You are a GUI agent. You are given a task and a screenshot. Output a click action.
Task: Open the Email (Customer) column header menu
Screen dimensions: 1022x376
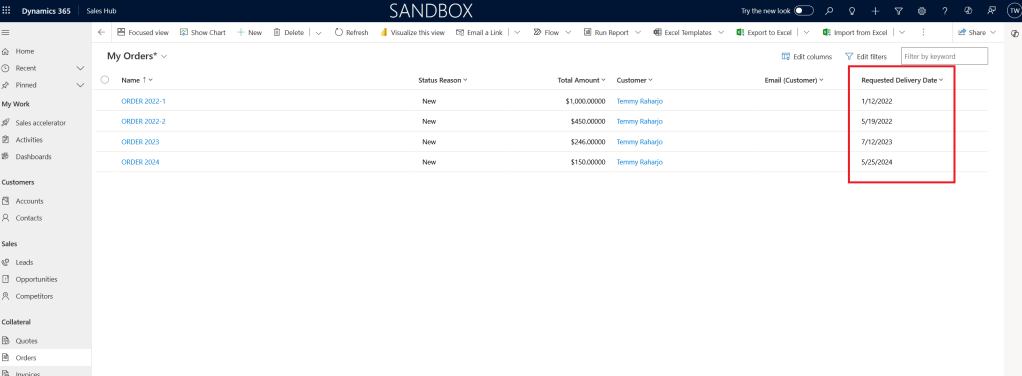click(794, 80)
